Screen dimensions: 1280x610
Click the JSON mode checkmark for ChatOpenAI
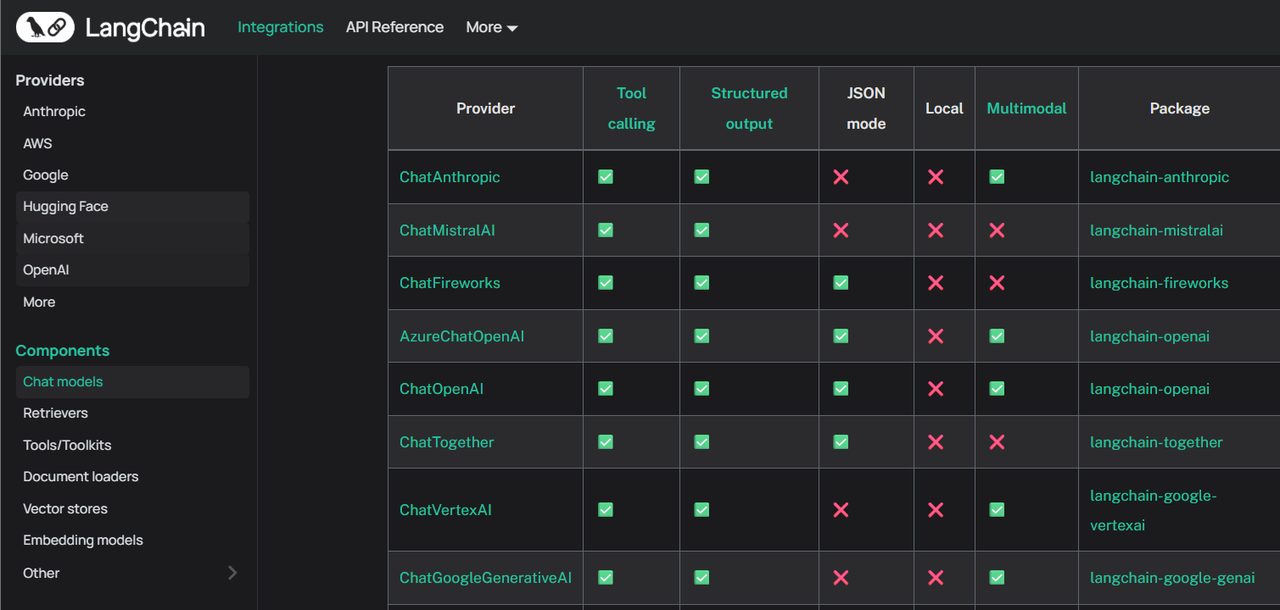[841, 389]
